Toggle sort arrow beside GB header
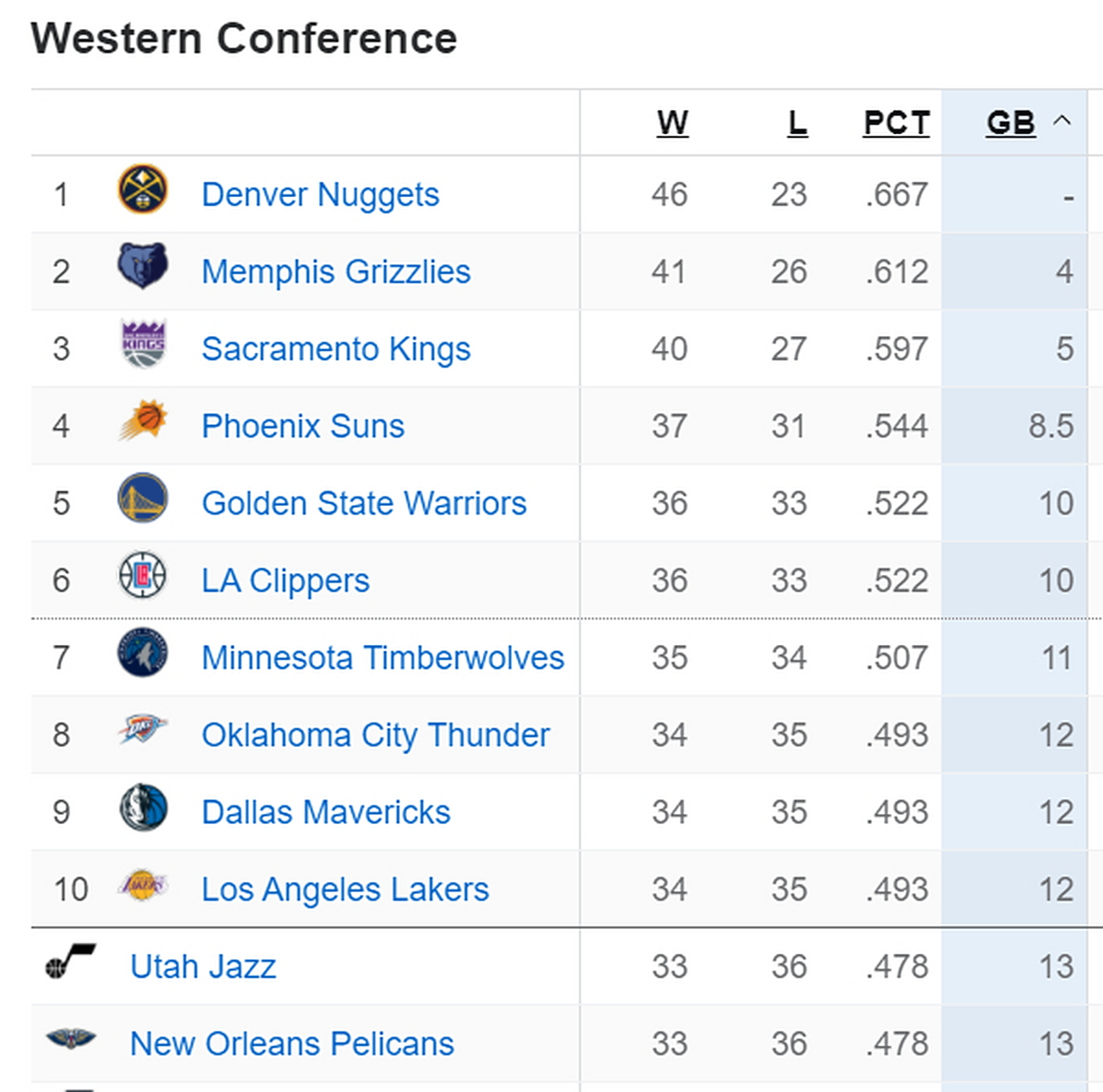The width and height of the screenshot is (1103, 1092). pyautogui.click(x=1061, y=121)
